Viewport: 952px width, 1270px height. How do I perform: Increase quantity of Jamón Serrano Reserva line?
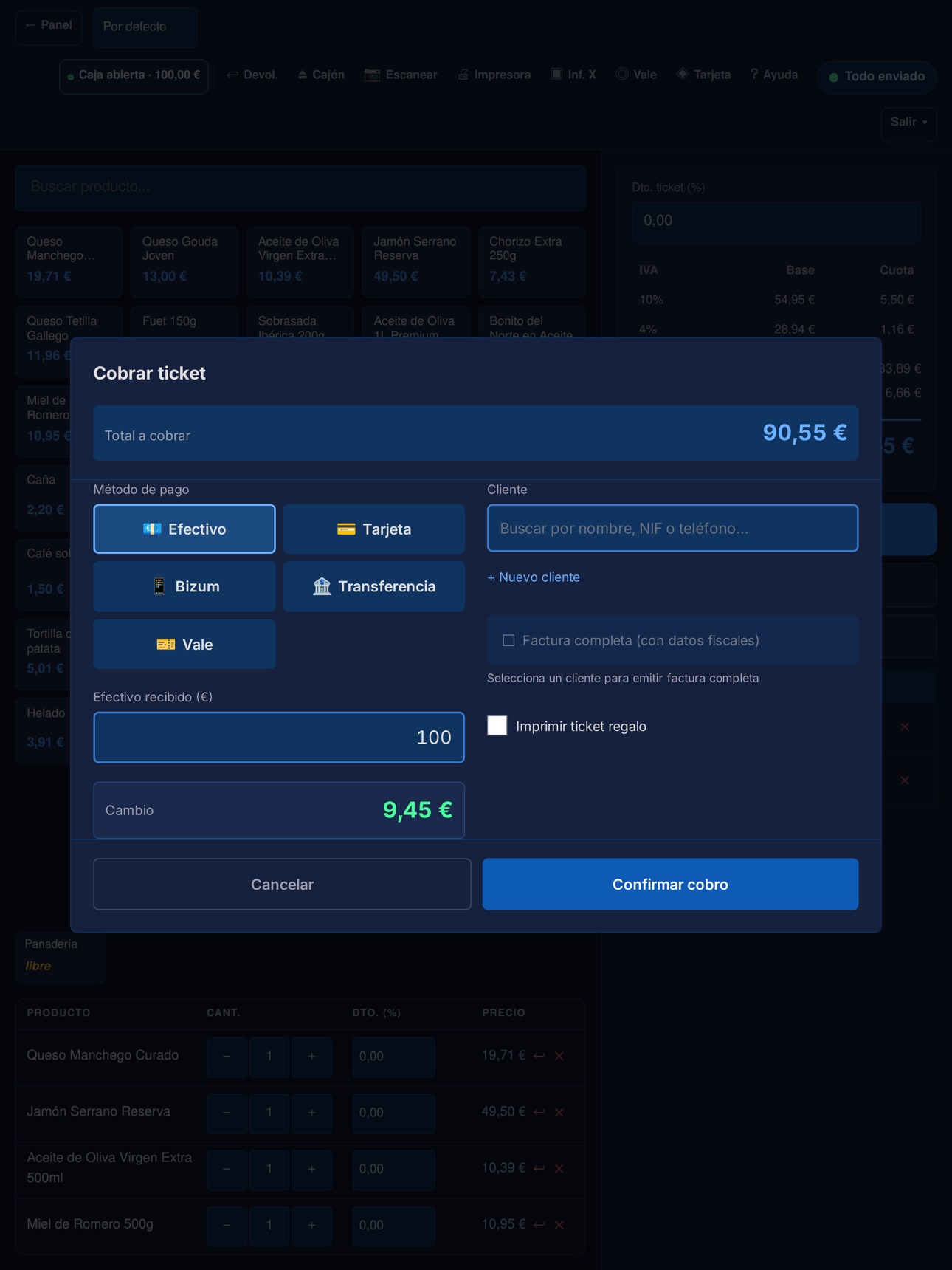tap(311, 1112)
